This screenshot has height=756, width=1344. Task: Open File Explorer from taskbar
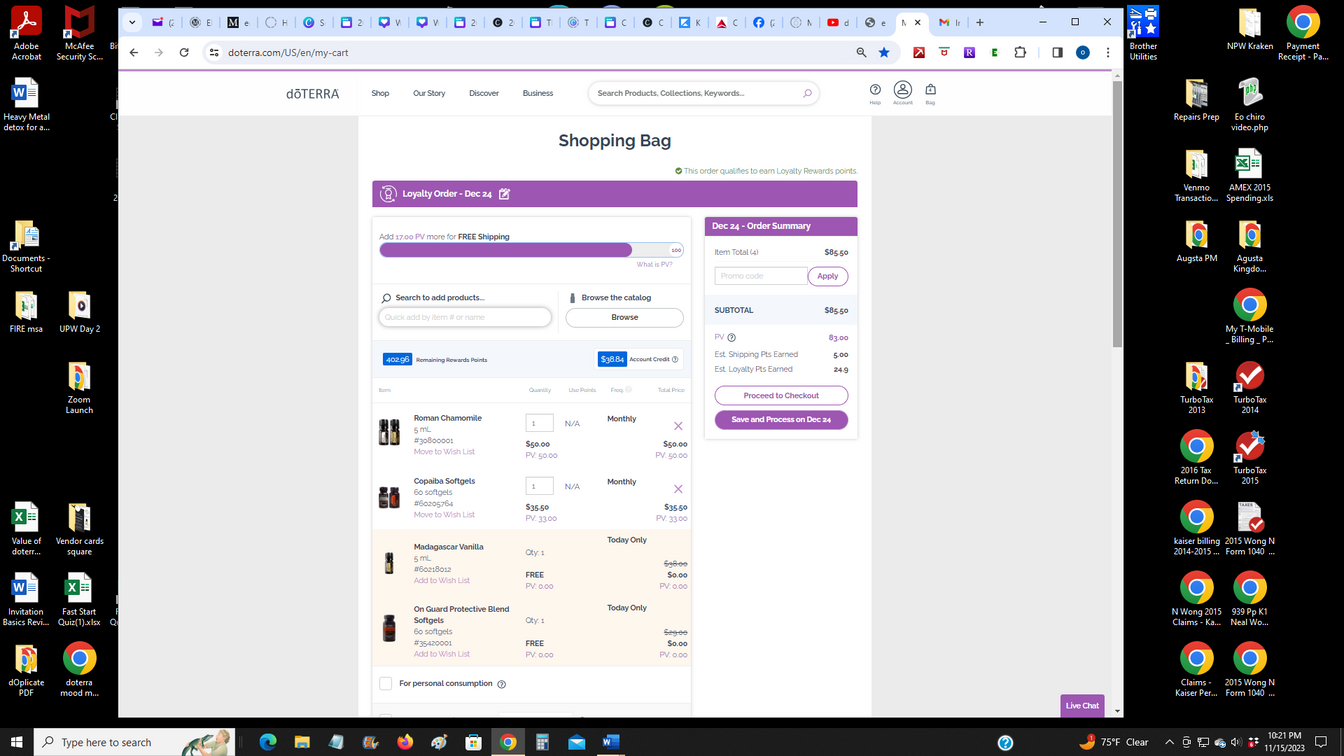[302, 742]
